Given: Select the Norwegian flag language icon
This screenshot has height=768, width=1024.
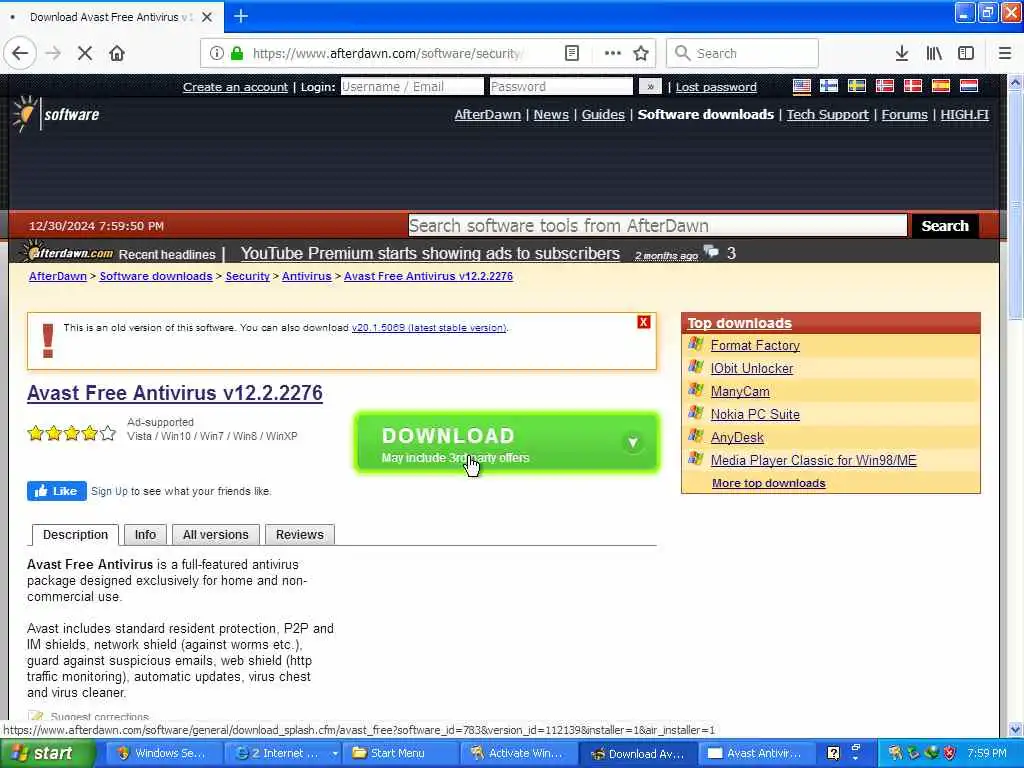Looking at the screenshot, I should pyautogui.click(x=885, y=86).
